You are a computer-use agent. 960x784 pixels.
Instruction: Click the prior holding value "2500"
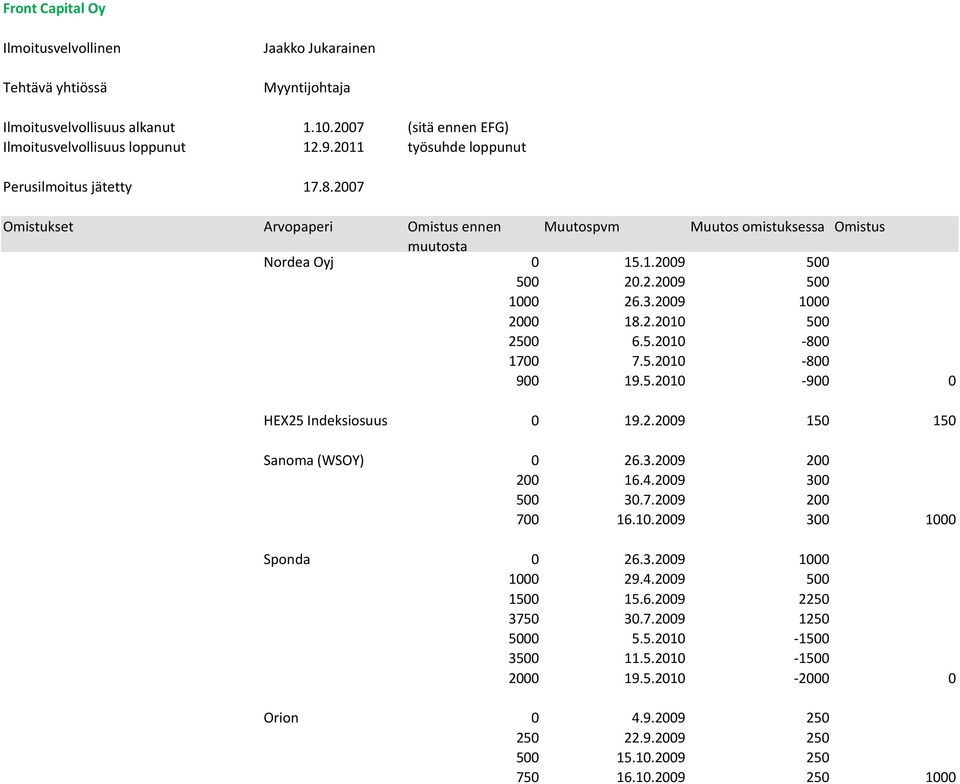point(523,341)
